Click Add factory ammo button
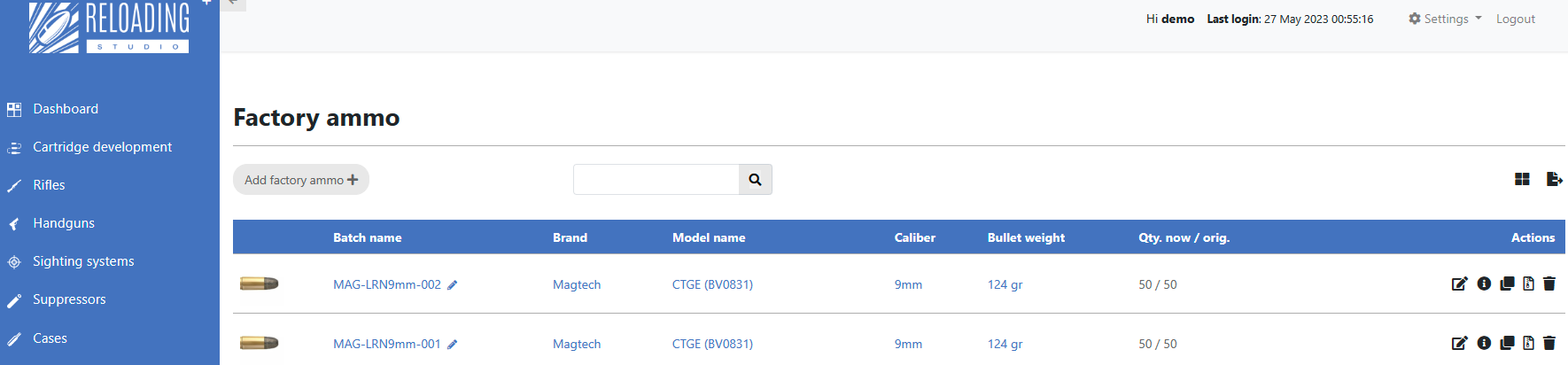 coord(301,180)
